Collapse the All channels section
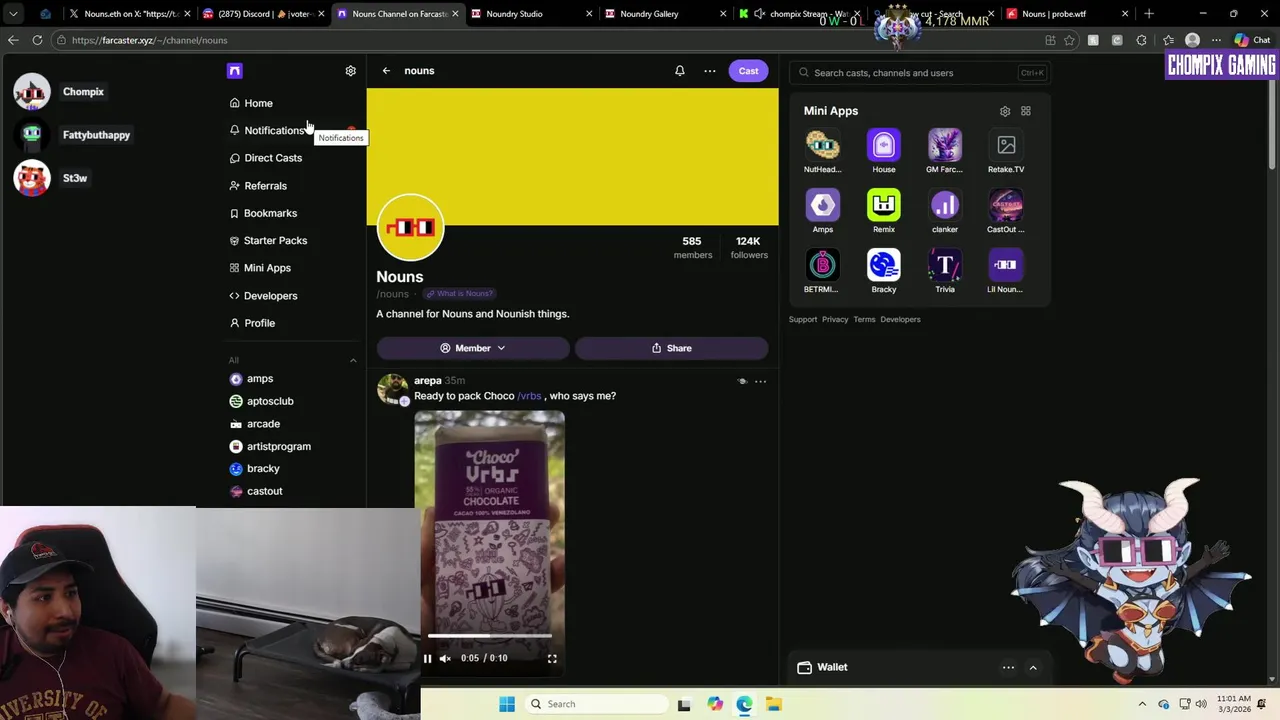1280x720 pixels. click(x=352, y=360)
